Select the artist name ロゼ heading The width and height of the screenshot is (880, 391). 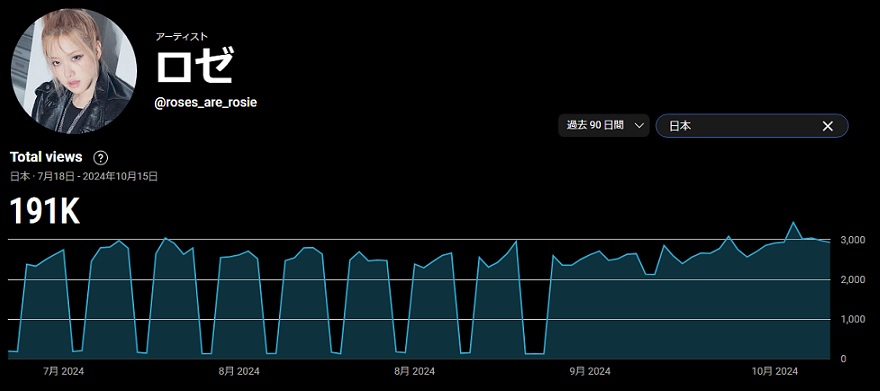coord(195,65)
